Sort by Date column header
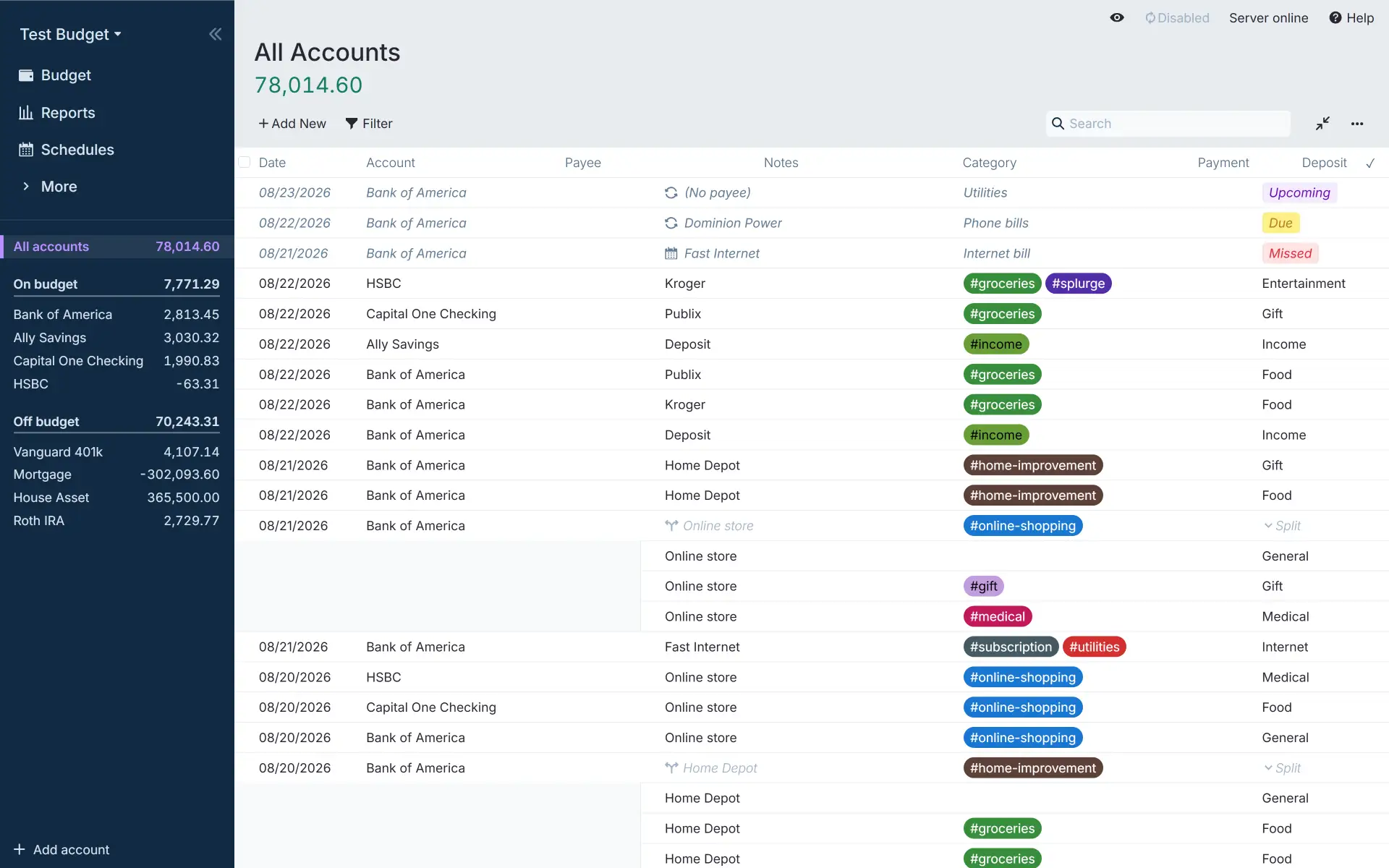Image resolution: width=1389 pixels, height=868 pixels. [x=272, y=163]
